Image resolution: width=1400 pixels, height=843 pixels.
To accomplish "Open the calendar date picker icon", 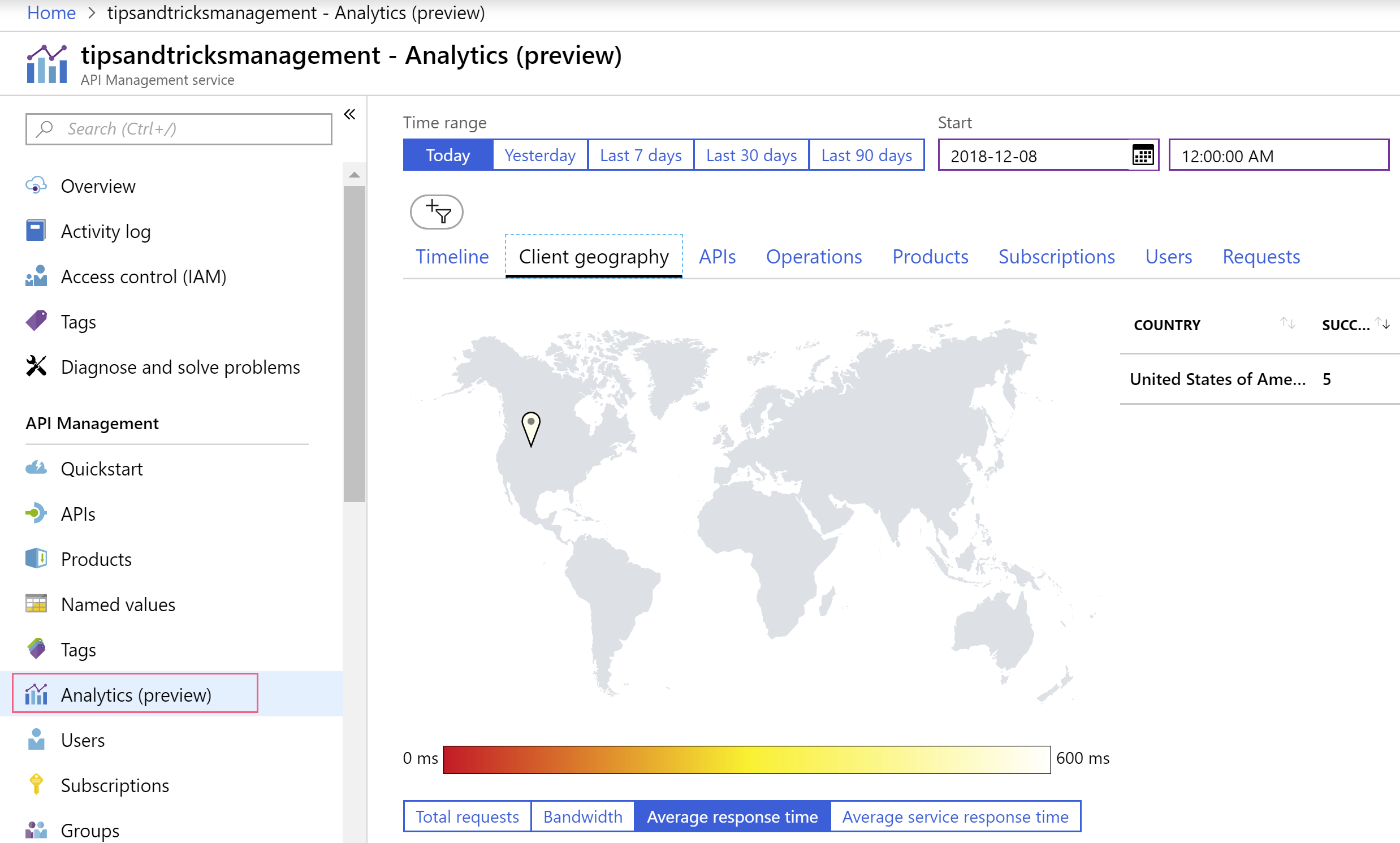I will (1143, 155).
